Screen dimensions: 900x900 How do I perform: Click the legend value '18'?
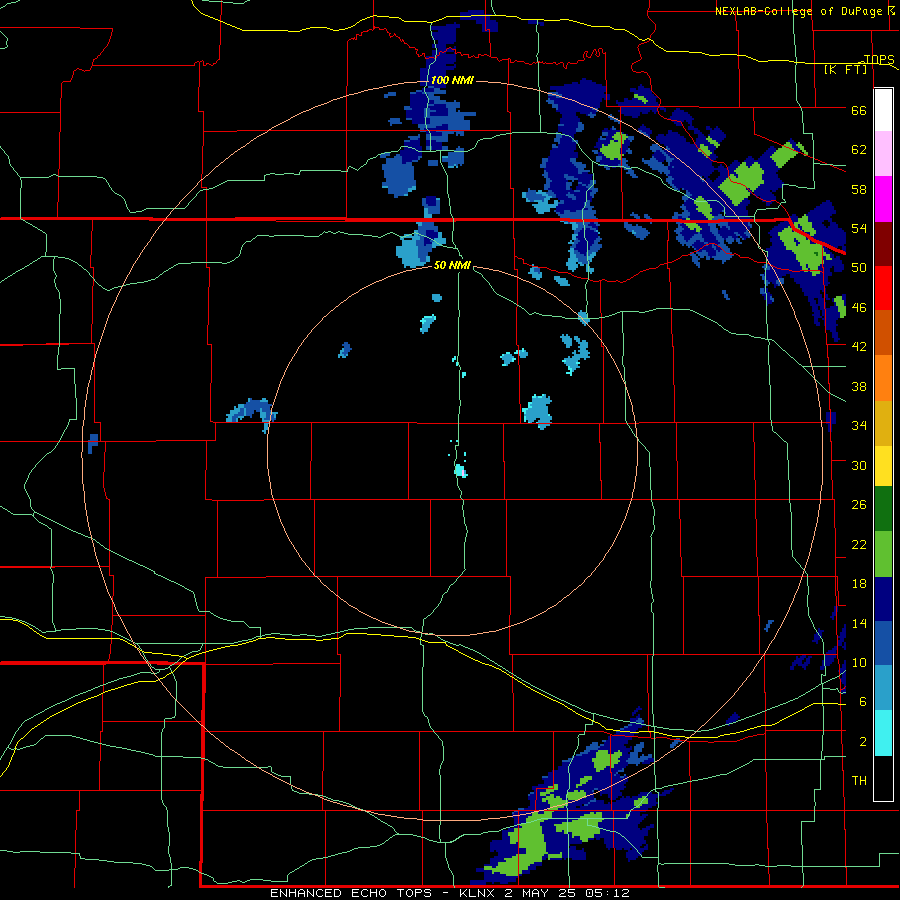point(859,584)
